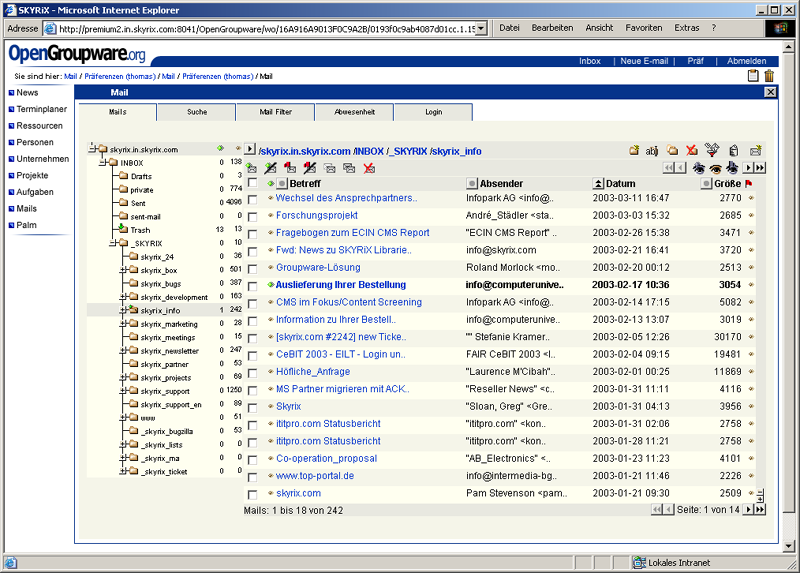Screen dimensions: 800x573
Task: Check the box for 'Co-operation_proposal'
Action: (253, 460)
